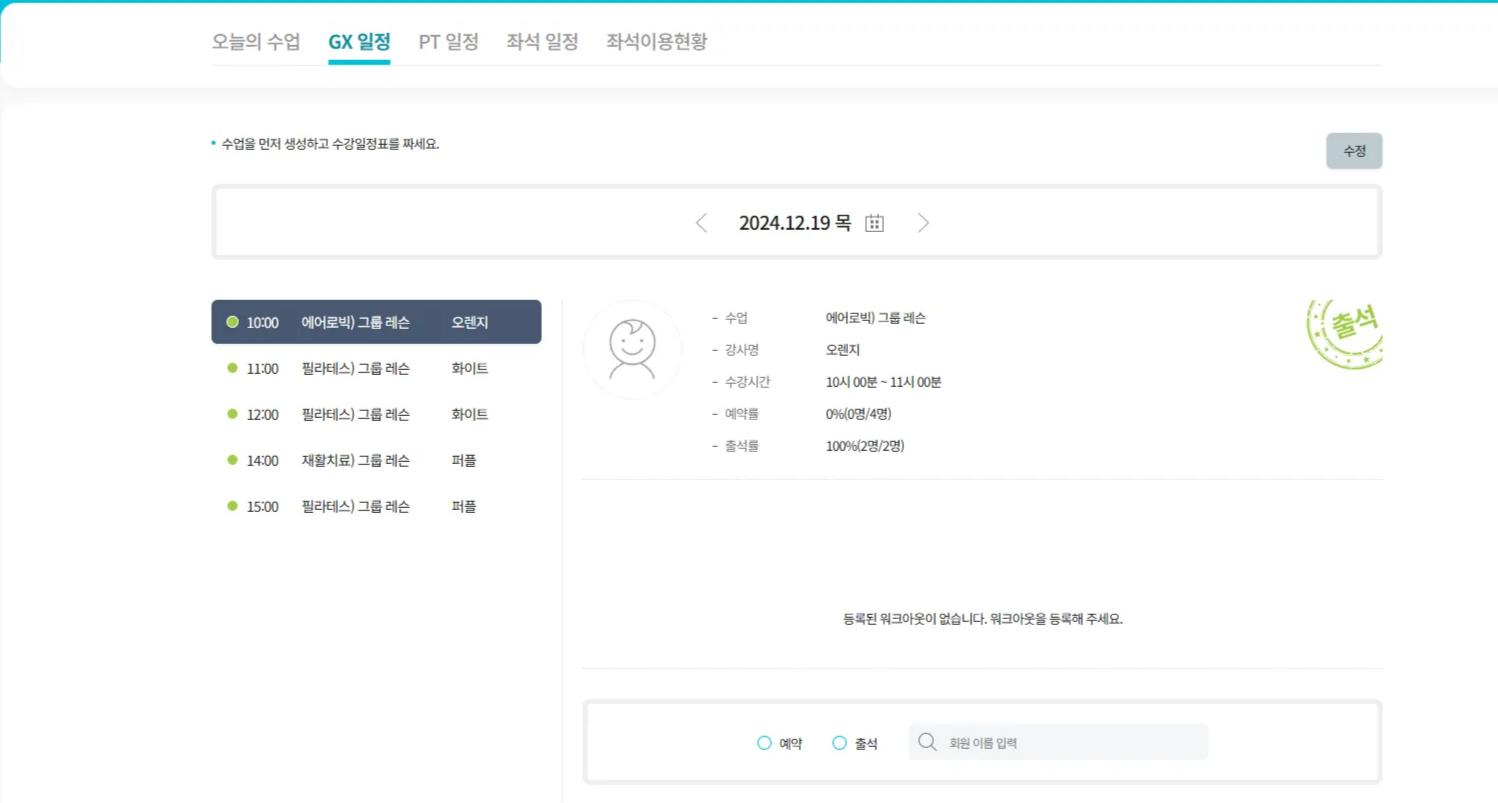Go to next day arrow

point(923,223)
